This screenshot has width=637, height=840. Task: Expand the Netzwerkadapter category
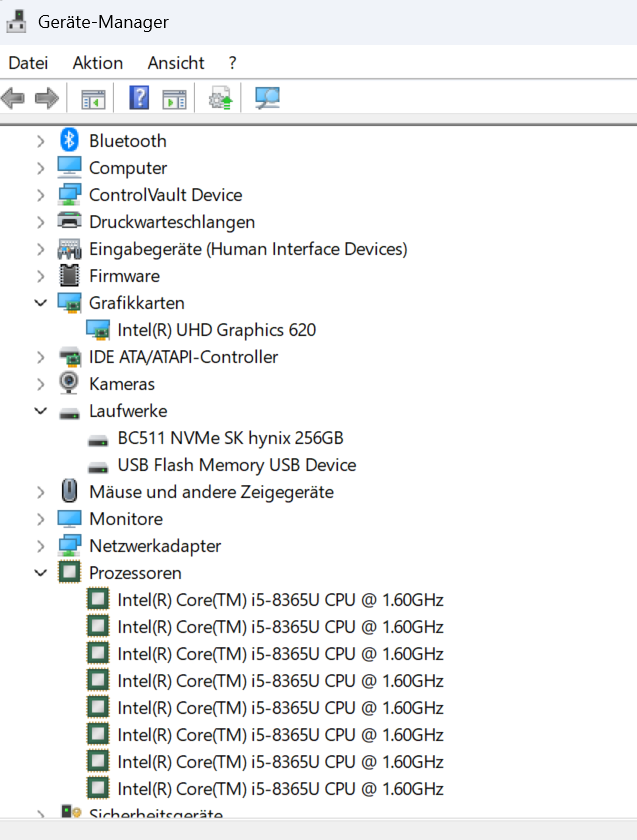pos(41,546)
